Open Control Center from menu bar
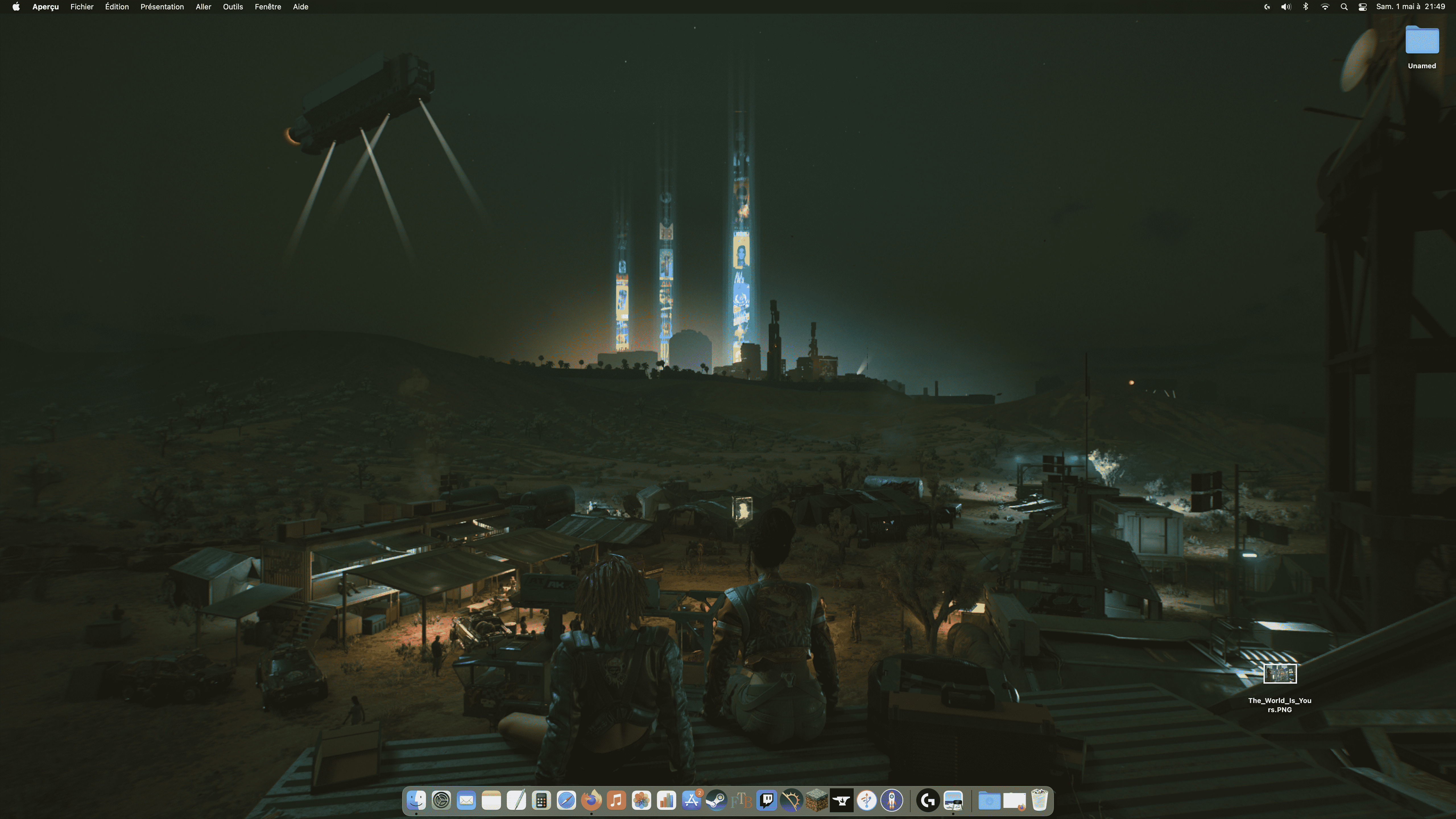Screen dimensions: 1456x819 coord(1363,7)
